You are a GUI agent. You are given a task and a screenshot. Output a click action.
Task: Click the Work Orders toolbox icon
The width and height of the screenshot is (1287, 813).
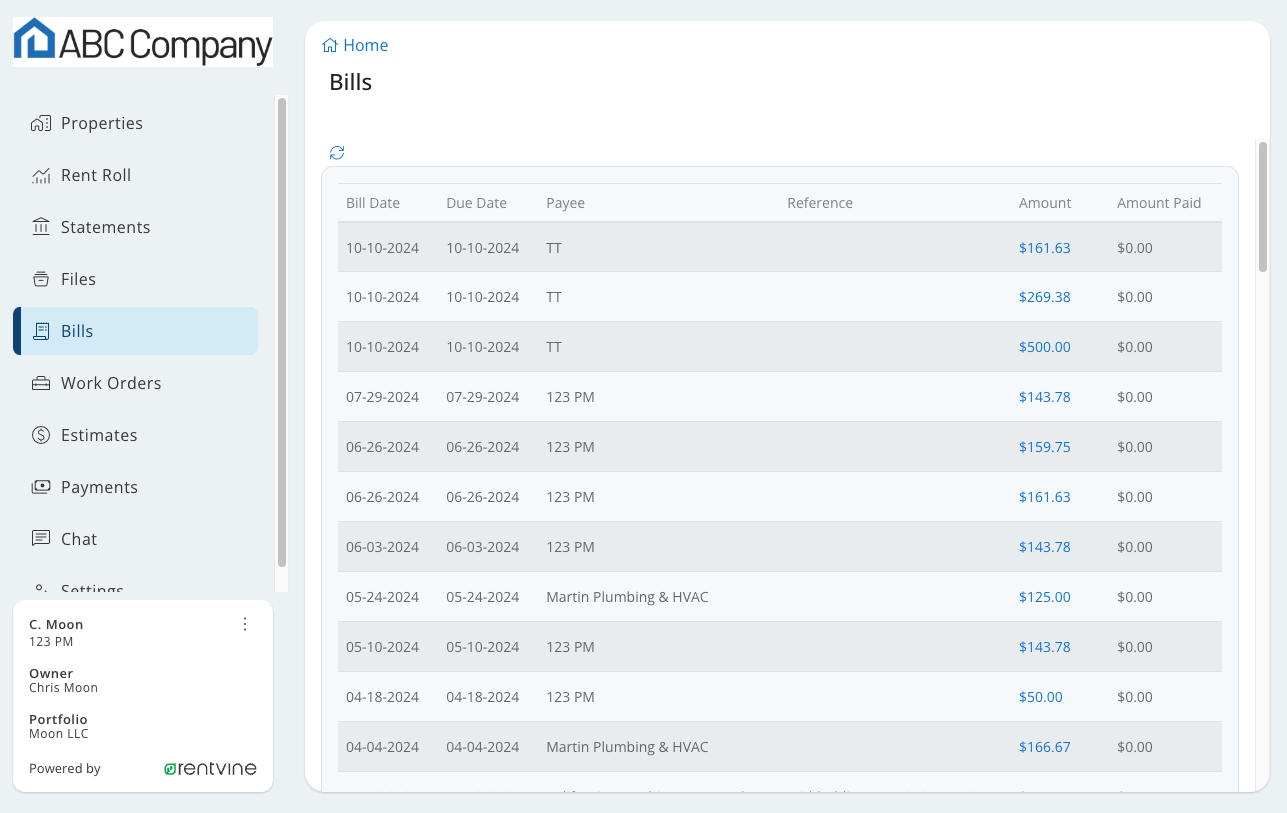point(41,383)
